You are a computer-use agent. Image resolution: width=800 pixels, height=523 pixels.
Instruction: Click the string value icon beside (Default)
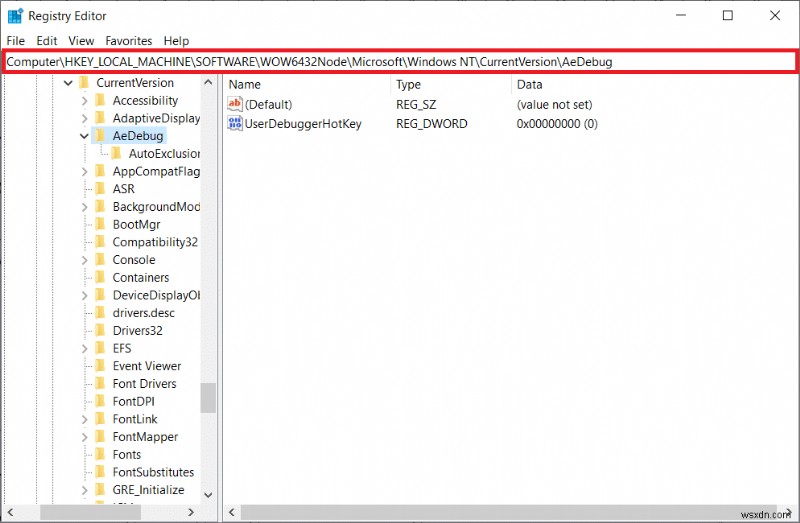click(235, 104)
